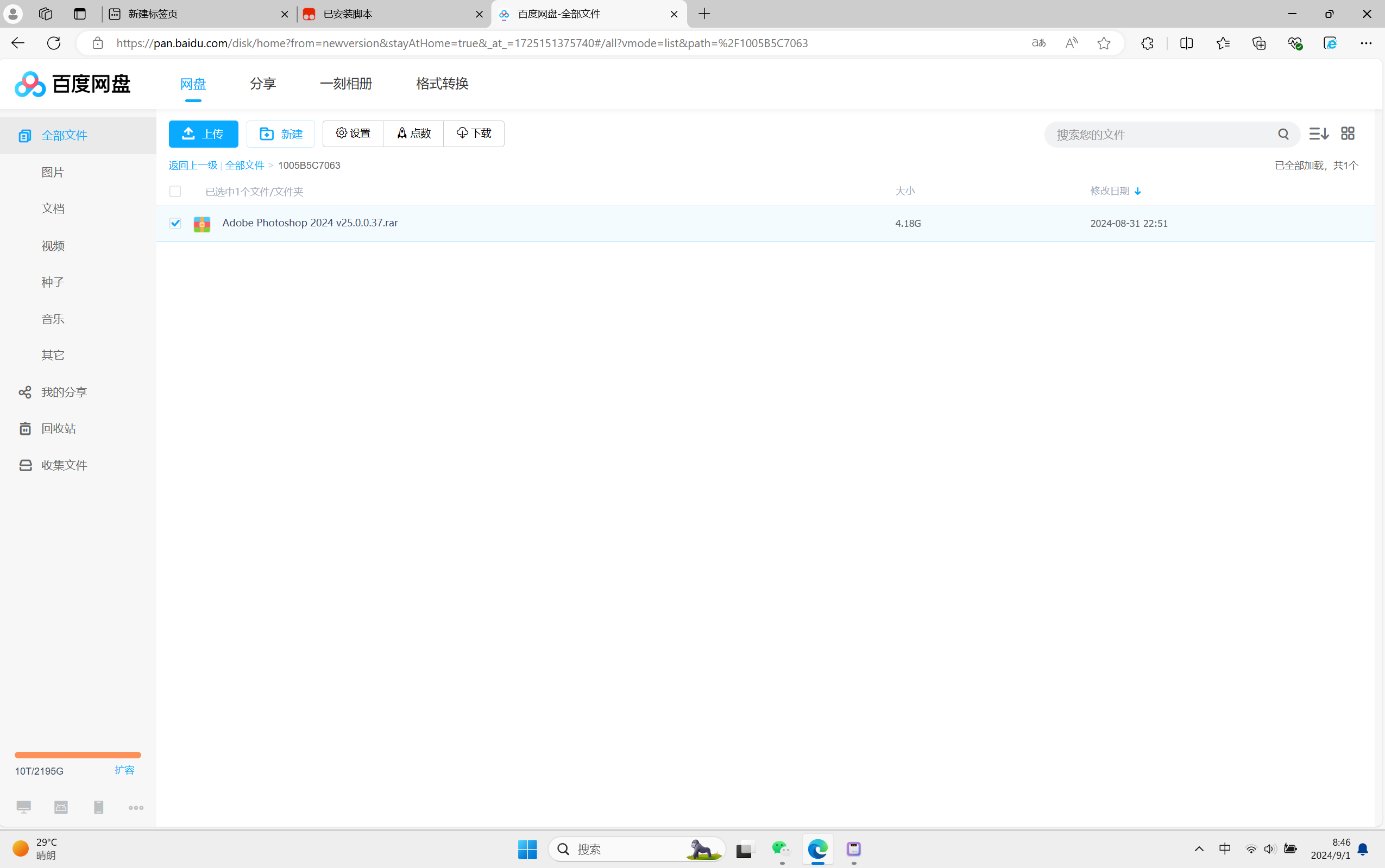The width and height of the screenshot is (1385, 868).
Task: Open the sort order icon menu
Action: click(x=1318, y=134)
